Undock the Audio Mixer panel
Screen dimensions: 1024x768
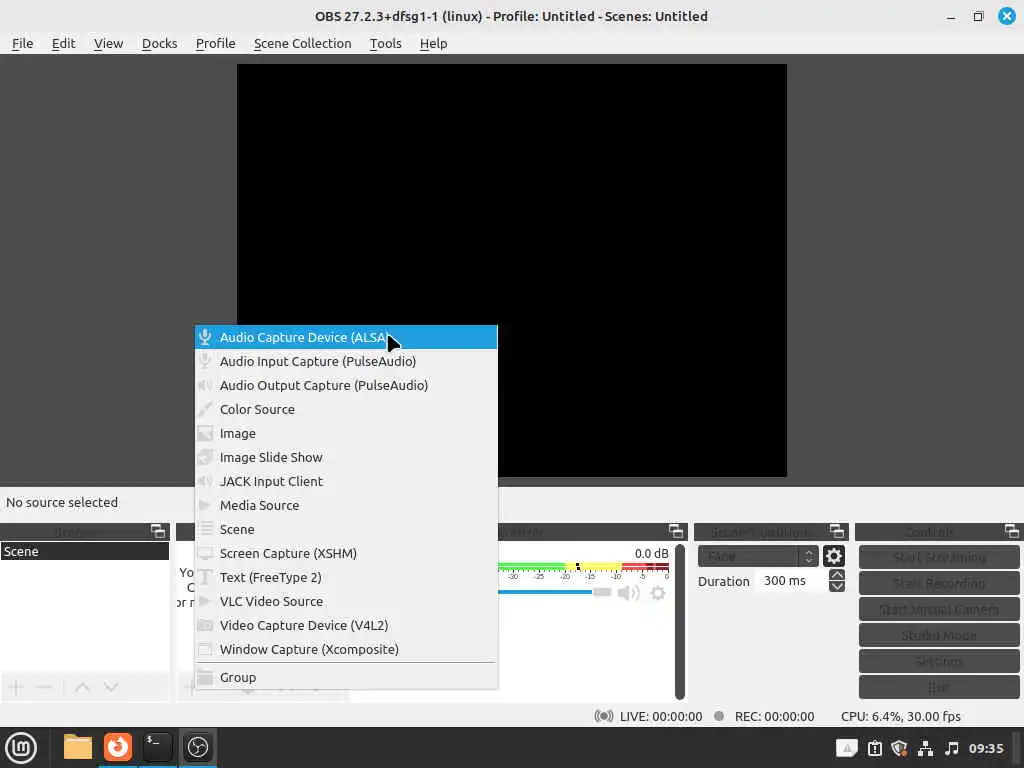676,531
